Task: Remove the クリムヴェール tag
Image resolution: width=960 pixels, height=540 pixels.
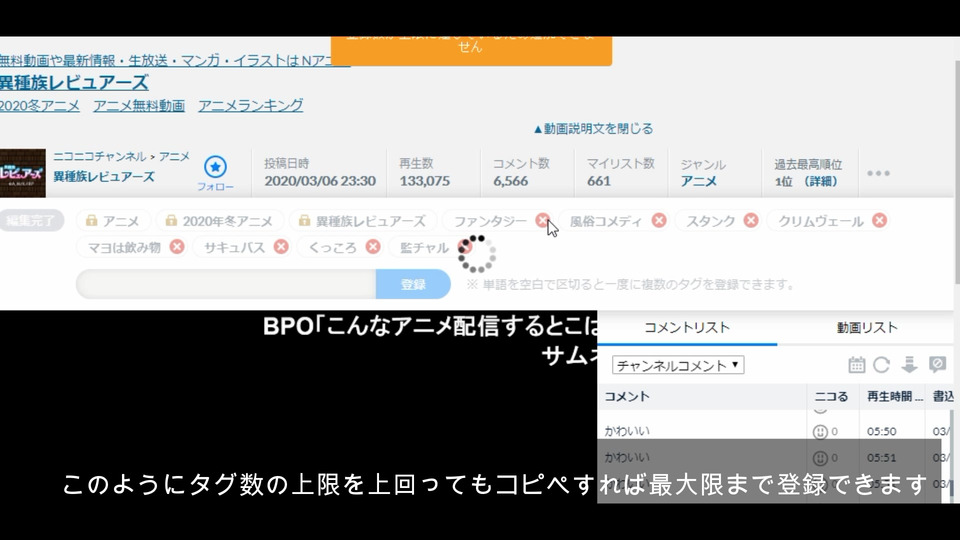Action: (880, 220)
